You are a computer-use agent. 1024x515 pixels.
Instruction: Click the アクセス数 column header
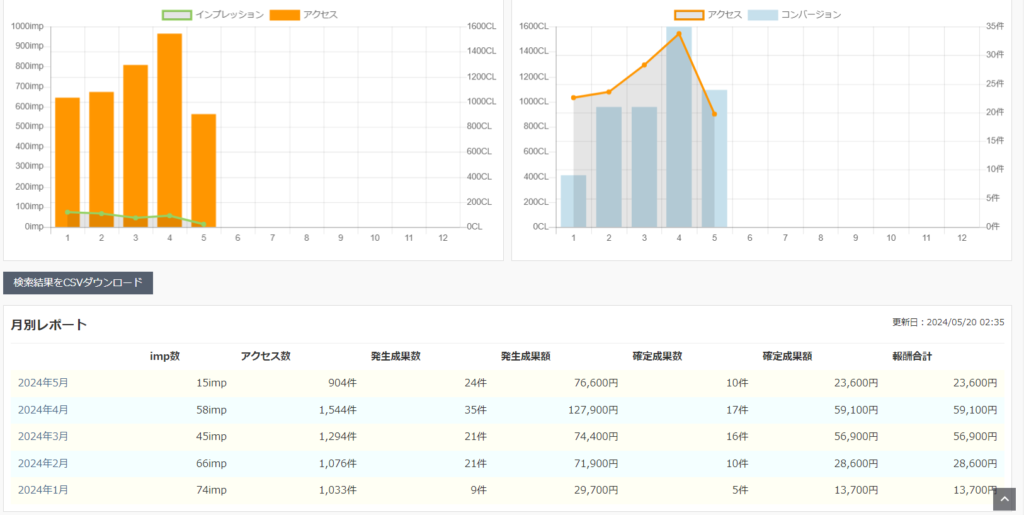coord(265,356)
